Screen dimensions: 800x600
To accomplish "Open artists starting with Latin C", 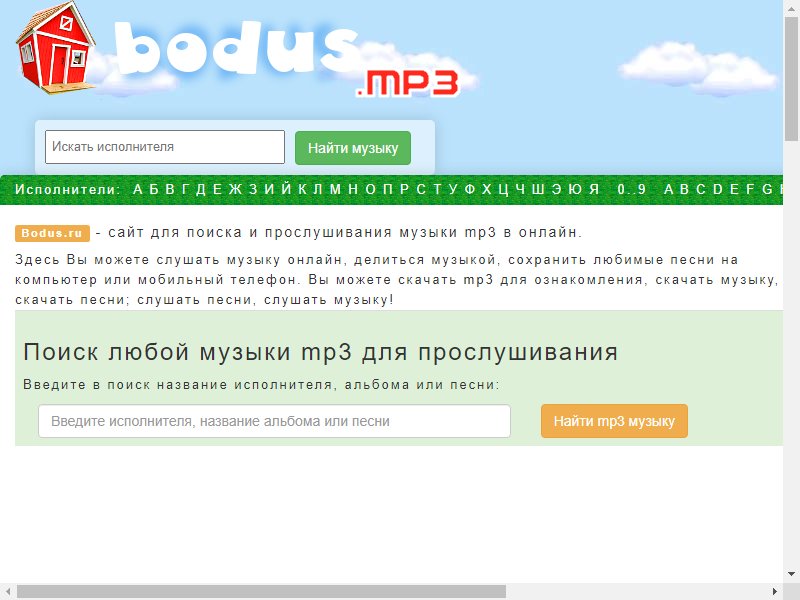I will [701, 189].
